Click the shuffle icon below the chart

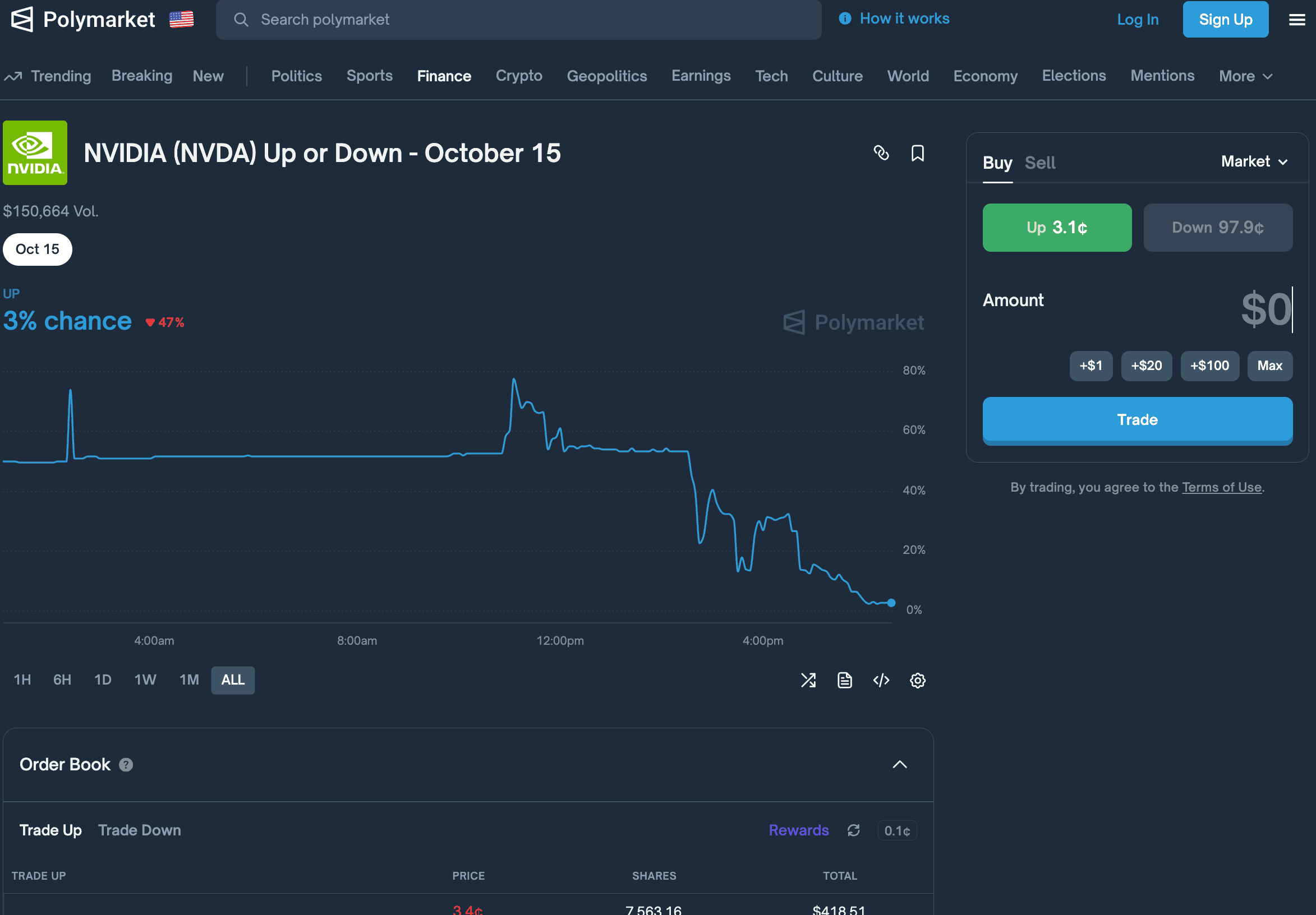(808, 680)
